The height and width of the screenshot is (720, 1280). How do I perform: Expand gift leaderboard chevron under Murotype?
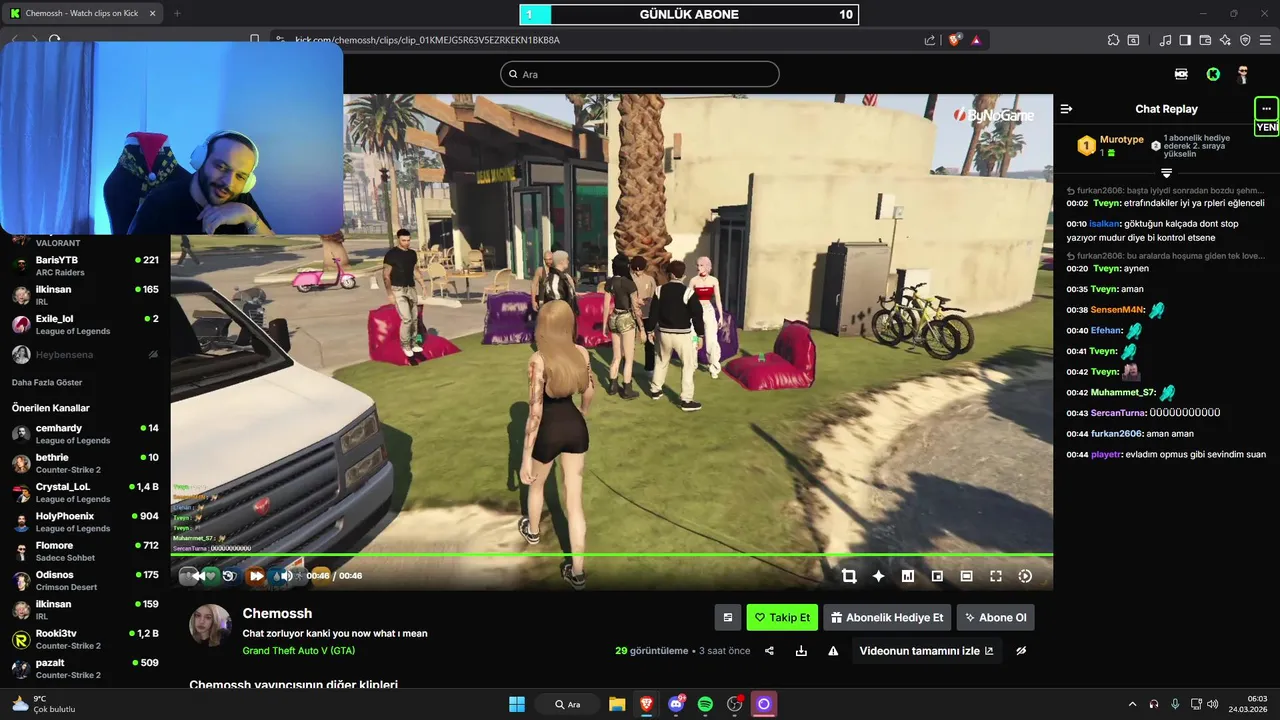[x=1166, y=174]
